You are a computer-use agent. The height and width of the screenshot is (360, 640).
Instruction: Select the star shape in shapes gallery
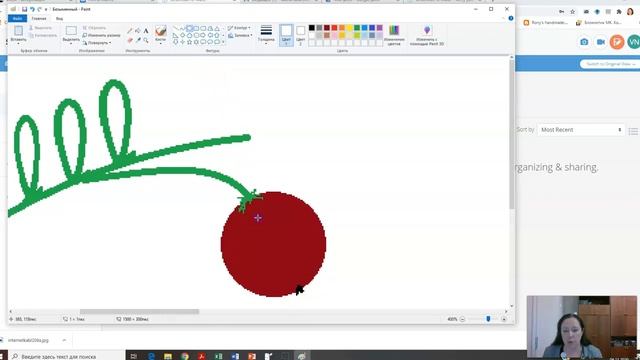point(189,42)
